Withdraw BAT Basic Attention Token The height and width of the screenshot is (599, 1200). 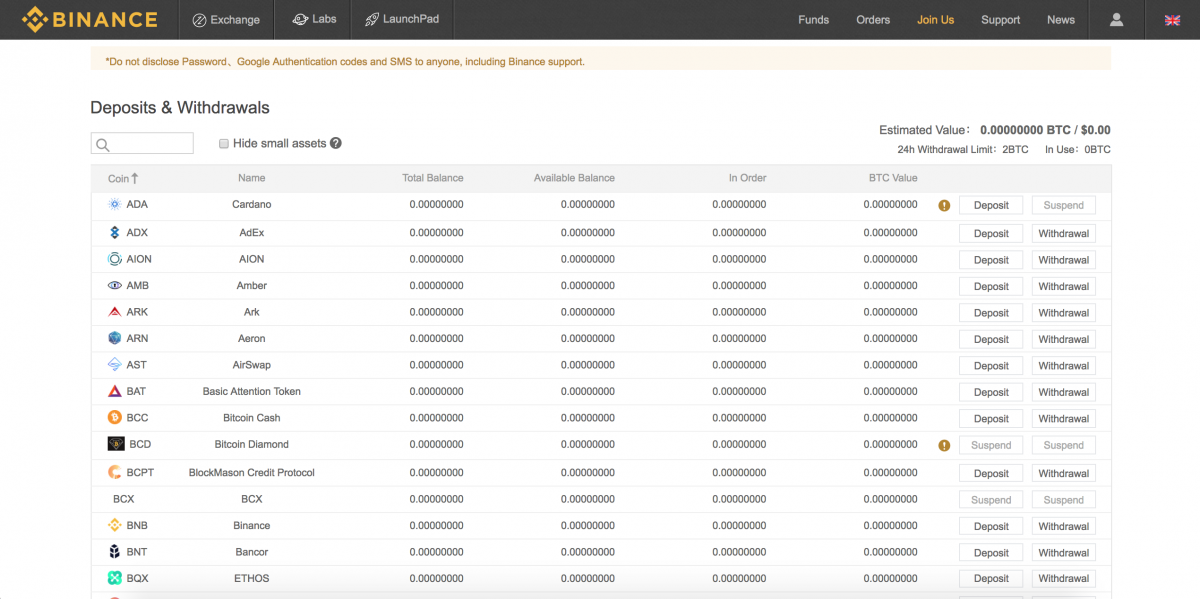point(1064,392)
